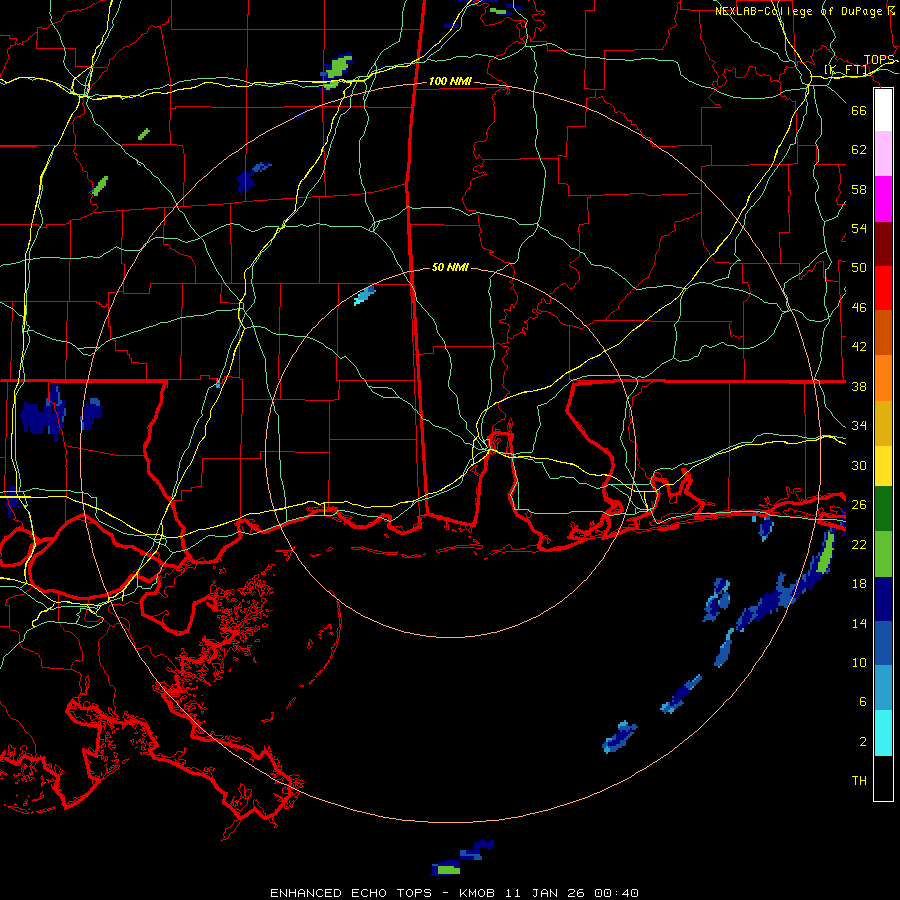Click the legend value "30"
900x900 pixels.
click(859, 465)
